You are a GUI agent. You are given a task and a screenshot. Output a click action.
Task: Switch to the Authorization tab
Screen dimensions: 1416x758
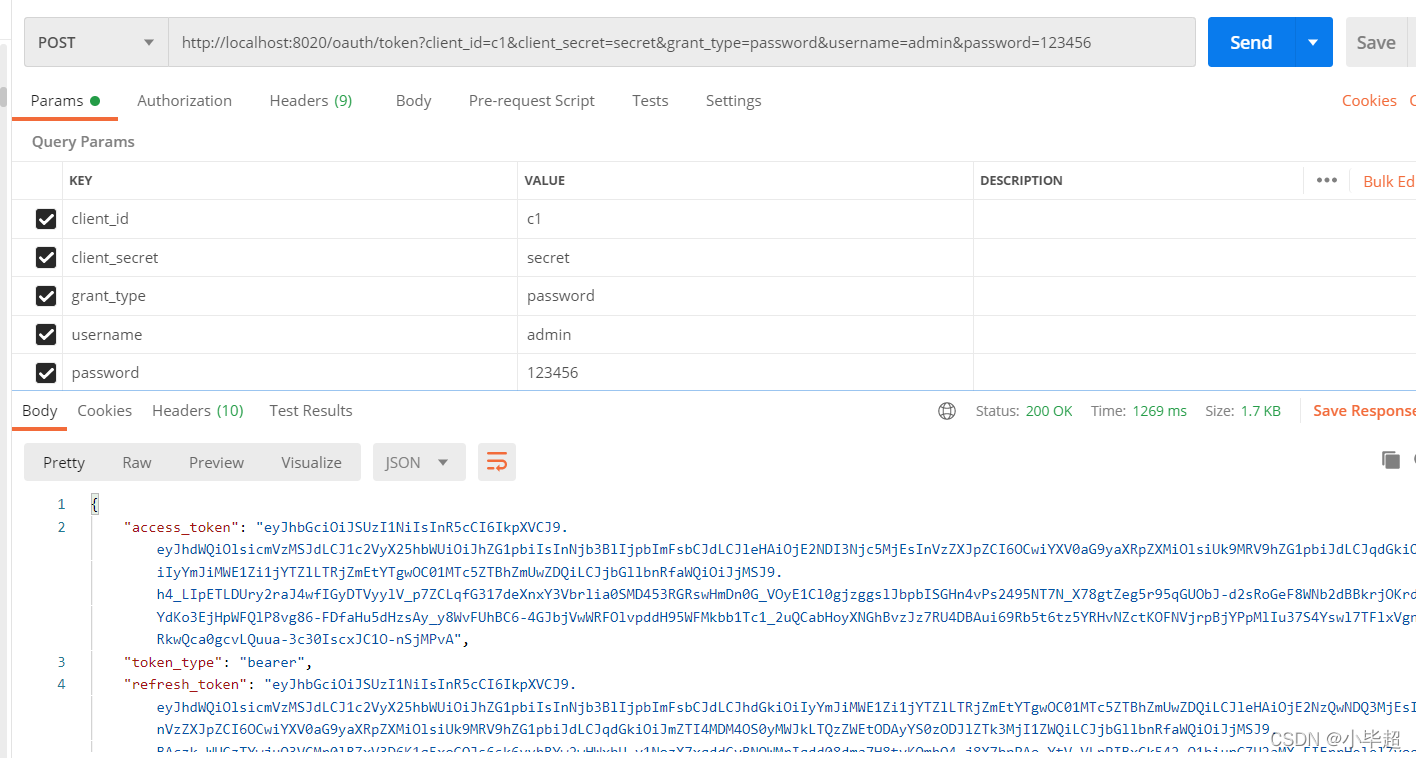[184, 101]
